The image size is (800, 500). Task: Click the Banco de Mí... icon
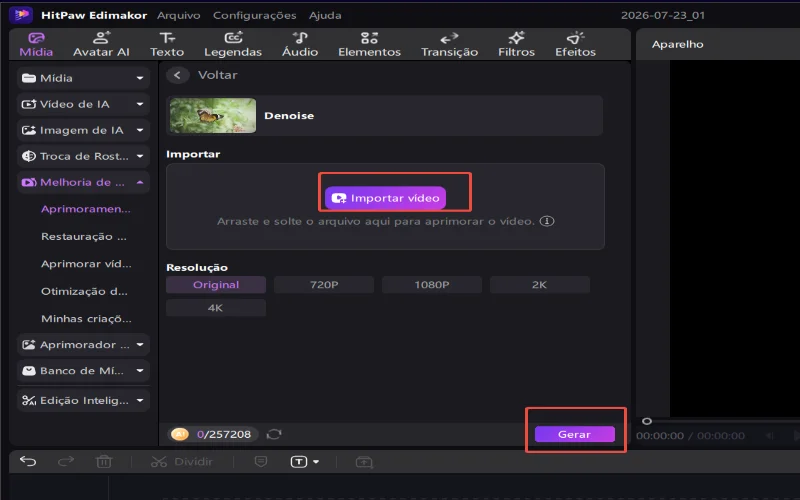coord(29,371)
